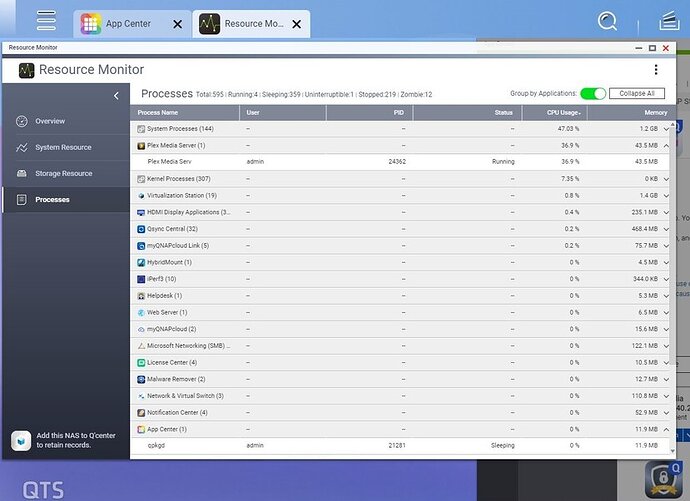Click Add this NAS to Q'center link
The width and height of the screenshot is (690, 501).
click(76, 440)
